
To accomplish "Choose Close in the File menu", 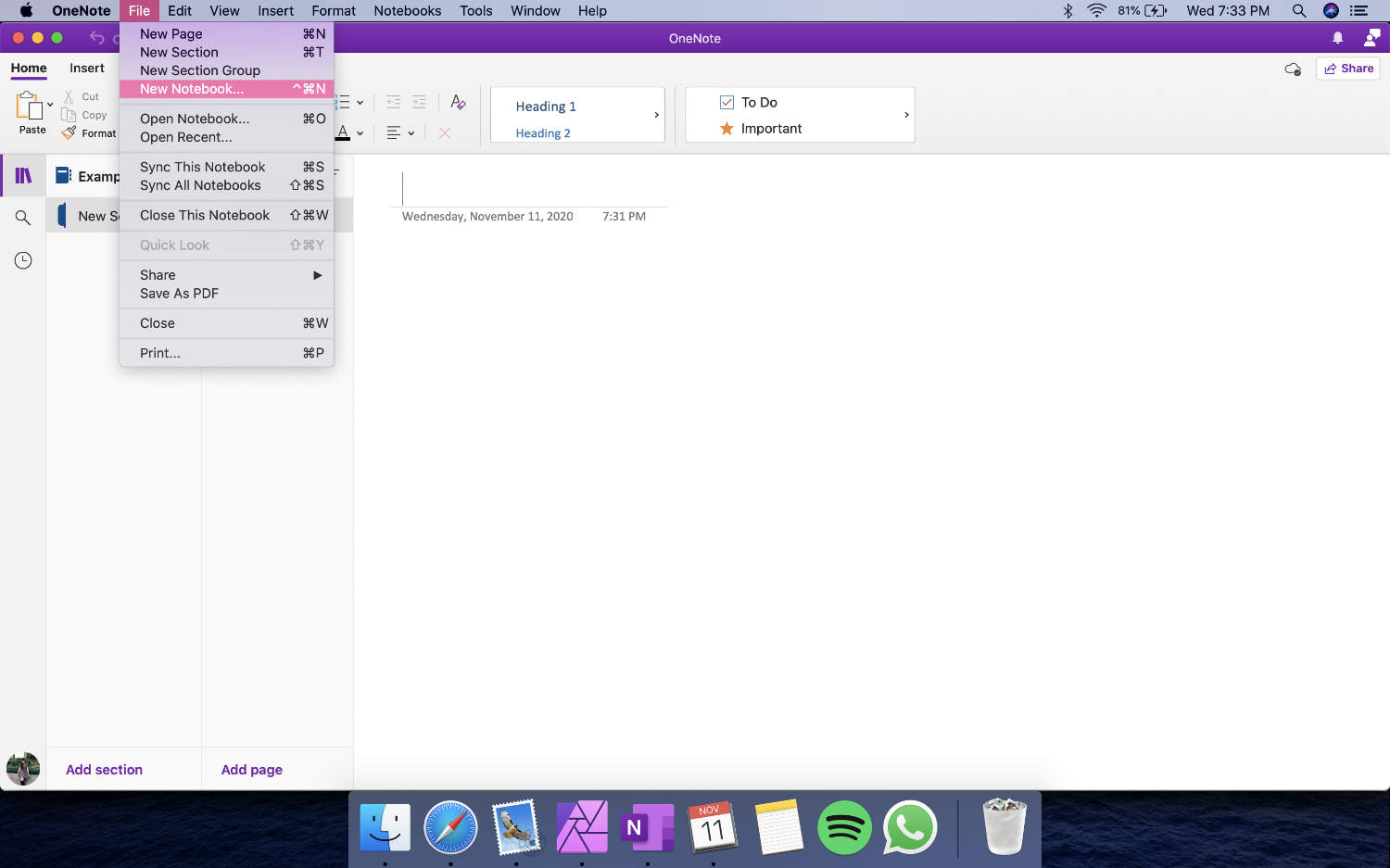I will tap(226, 323).
